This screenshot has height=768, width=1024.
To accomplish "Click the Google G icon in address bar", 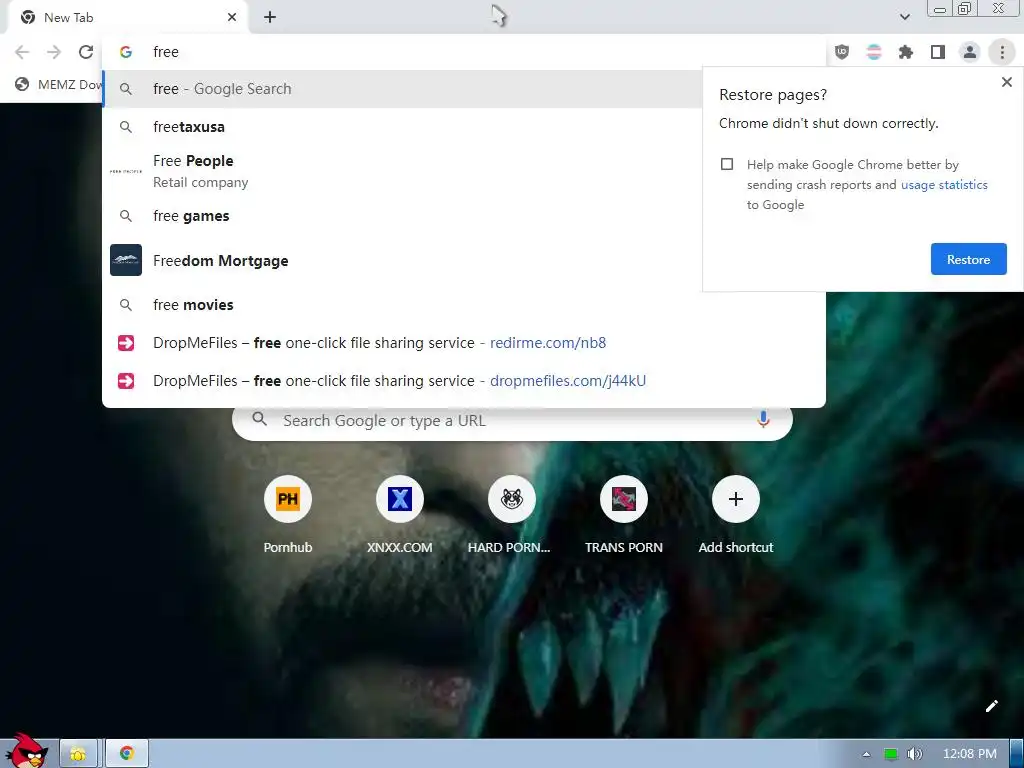I will (126, 52).
